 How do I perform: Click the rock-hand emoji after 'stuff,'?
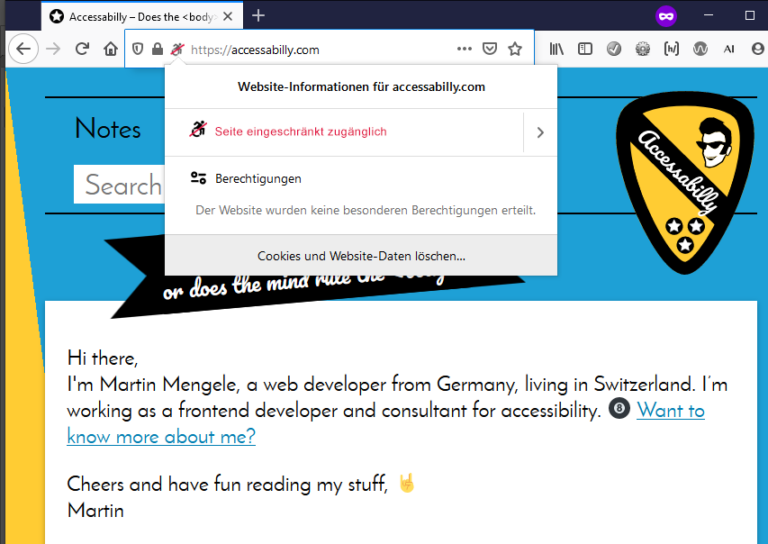pyautogui.click(x=407, y=483)
